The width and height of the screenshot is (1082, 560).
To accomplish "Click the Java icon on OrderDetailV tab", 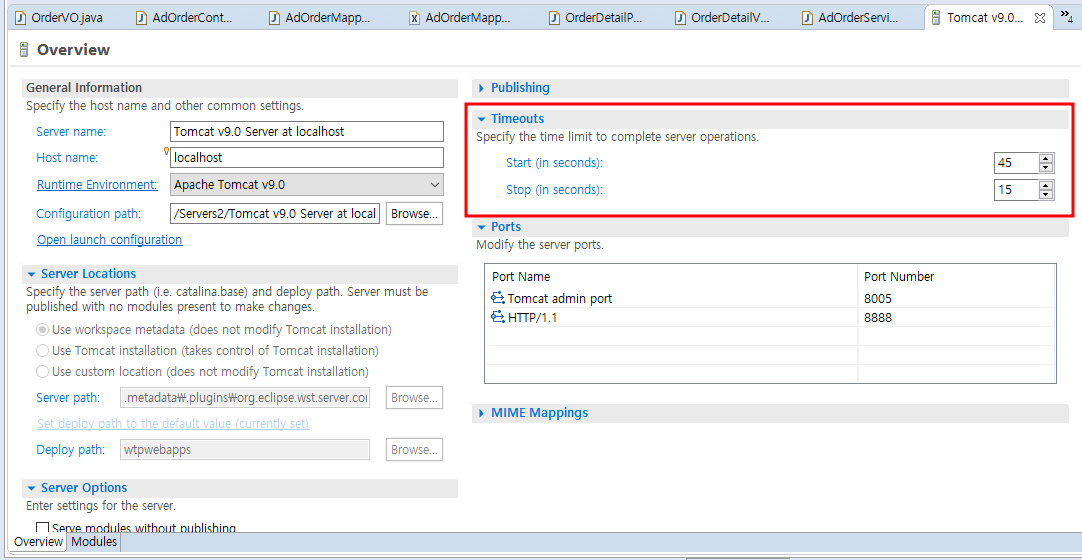I will [x=680, y=18].
